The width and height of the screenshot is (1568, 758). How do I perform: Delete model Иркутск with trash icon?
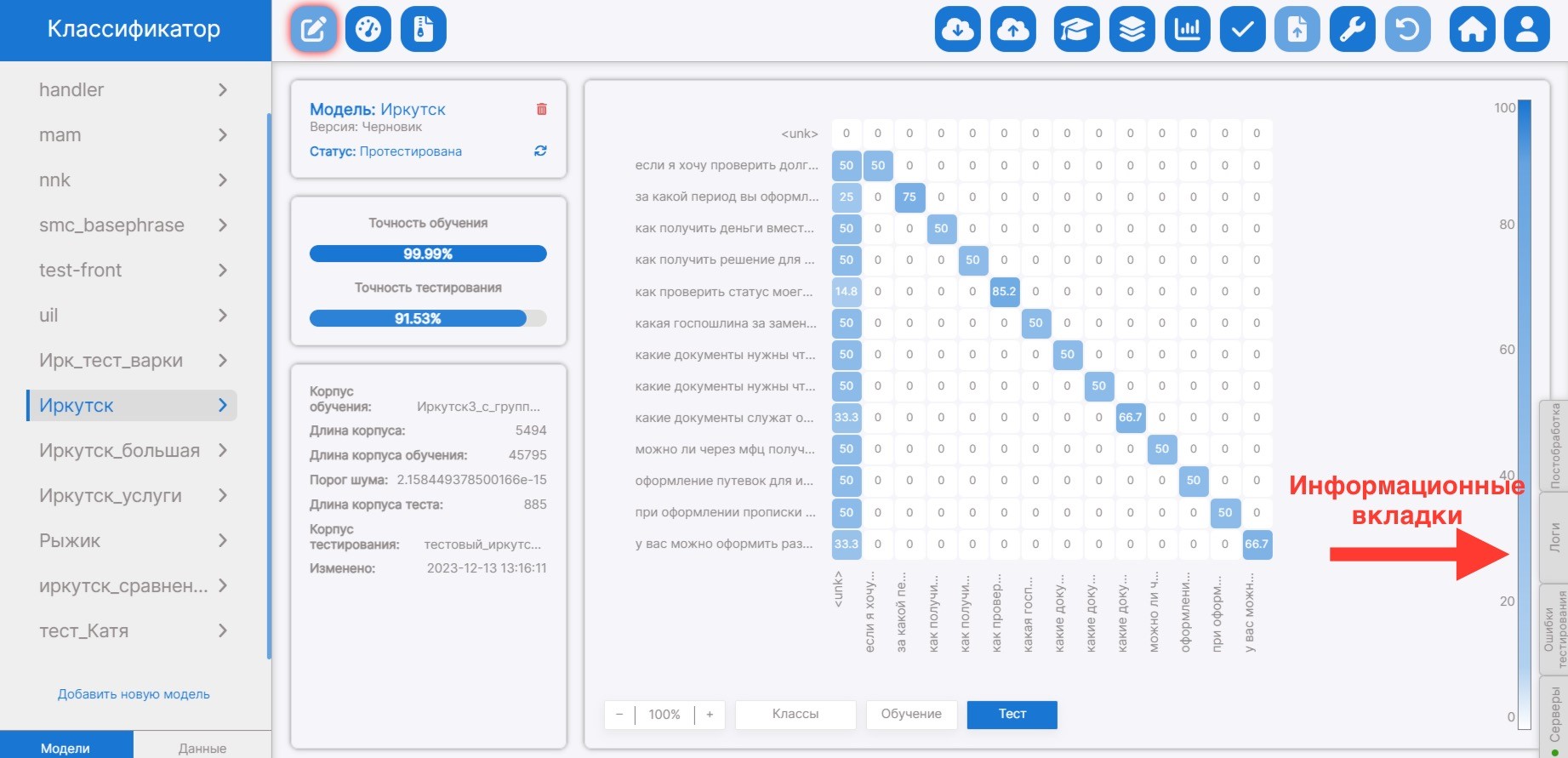coord(541,109)
